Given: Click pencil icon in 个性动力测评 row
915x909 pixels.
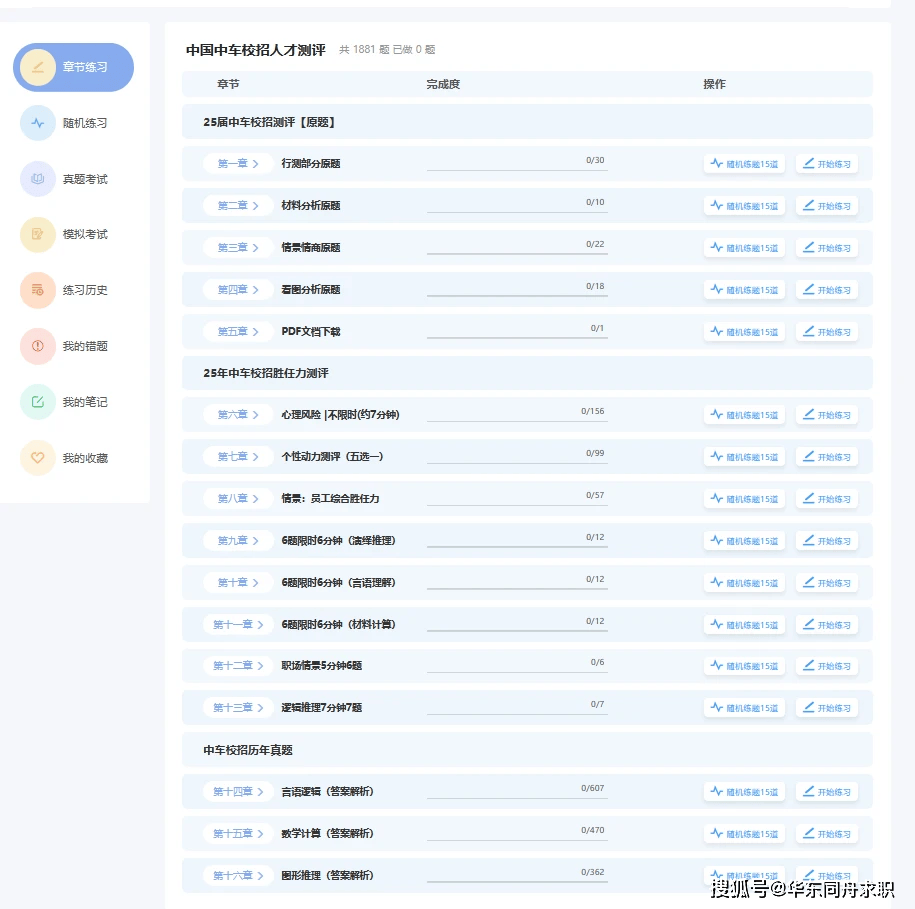Looking at the screenshot, I should pos(809,456).
